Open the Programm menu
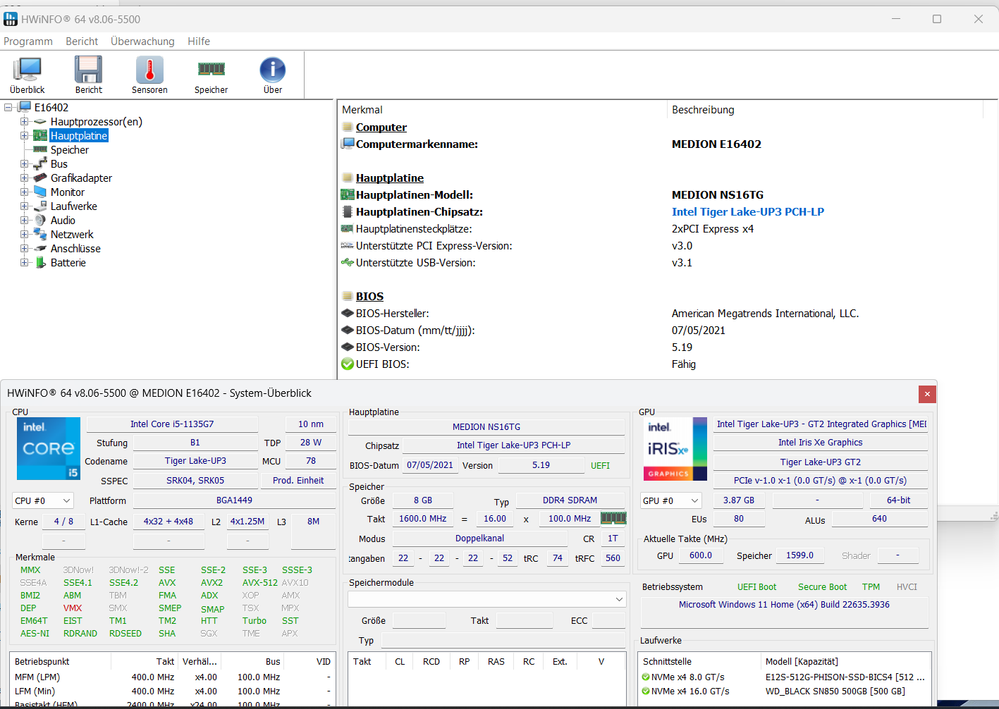Image resolution: width=999 pixels, height=709 pixels. (x=28, y=41)
